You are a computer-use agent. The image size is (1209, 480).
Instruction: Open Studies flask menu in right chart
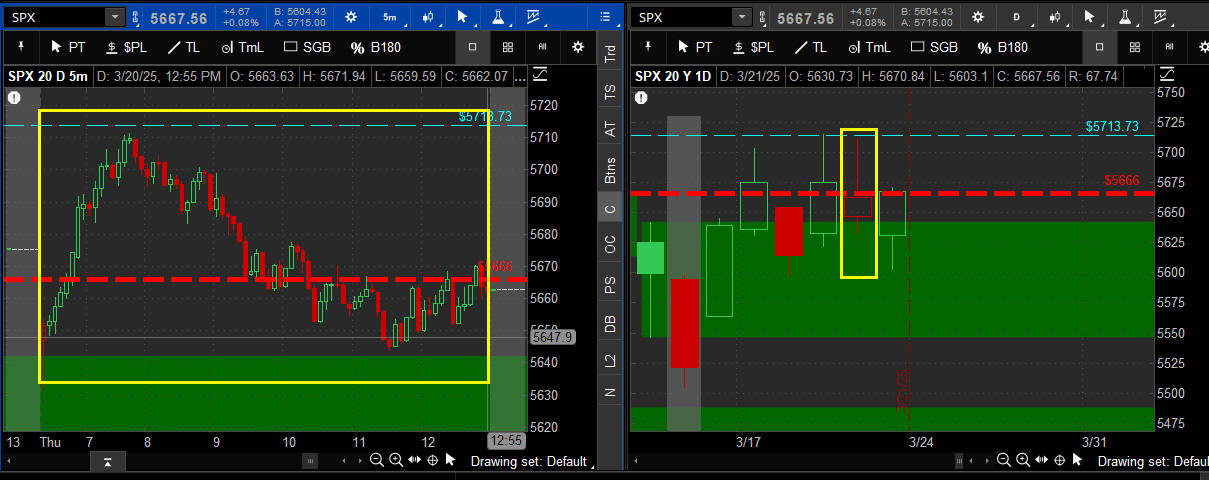(x=1124, y=17)
